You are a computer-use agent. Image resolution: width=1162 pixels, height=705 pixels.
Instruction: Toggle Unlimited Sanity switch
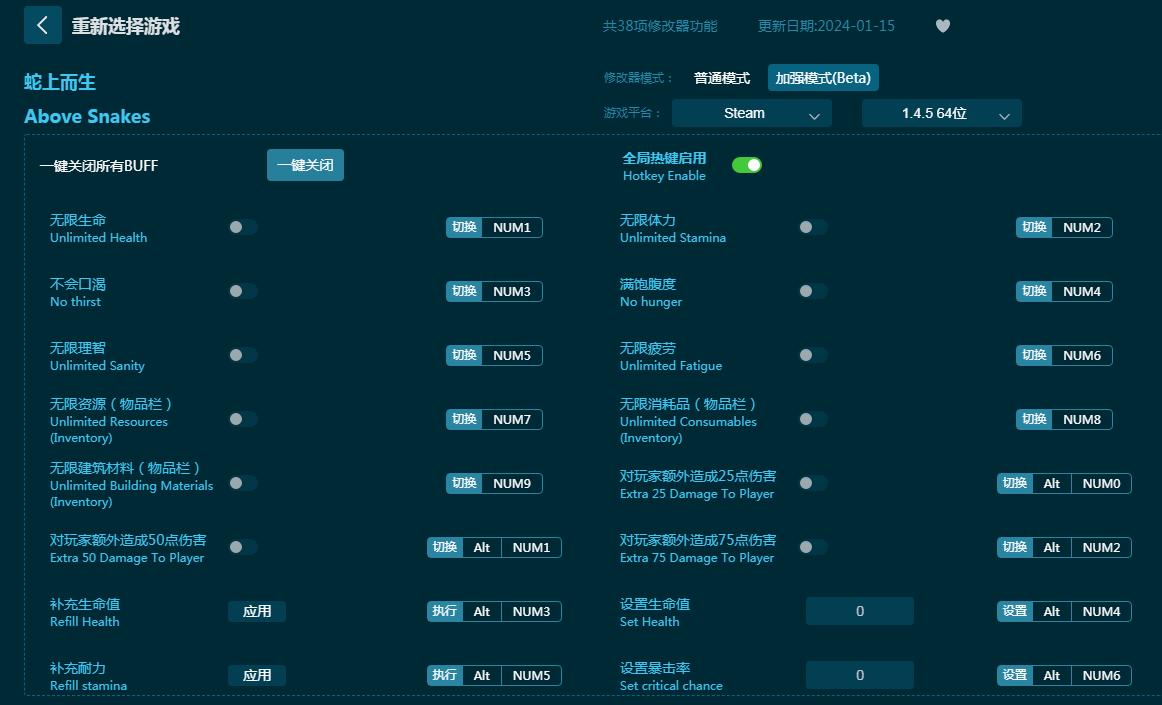tap(242, 355)
